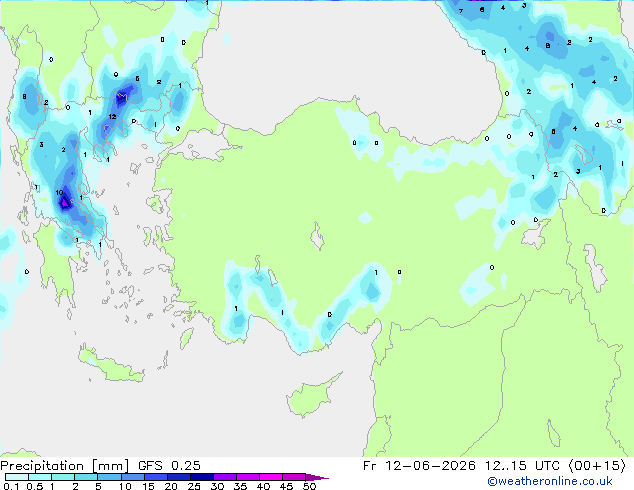Viewport: 634px width, 490px height.
Task: Select the "20" legend tick label
Action: coord(171,486)
